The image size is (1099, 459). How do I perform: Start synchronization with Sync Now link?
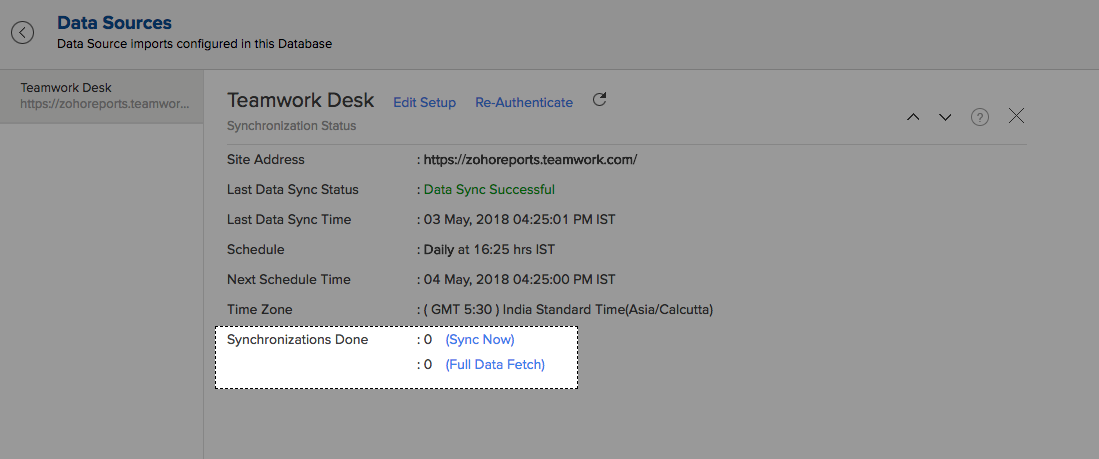[x=480, y=339]
